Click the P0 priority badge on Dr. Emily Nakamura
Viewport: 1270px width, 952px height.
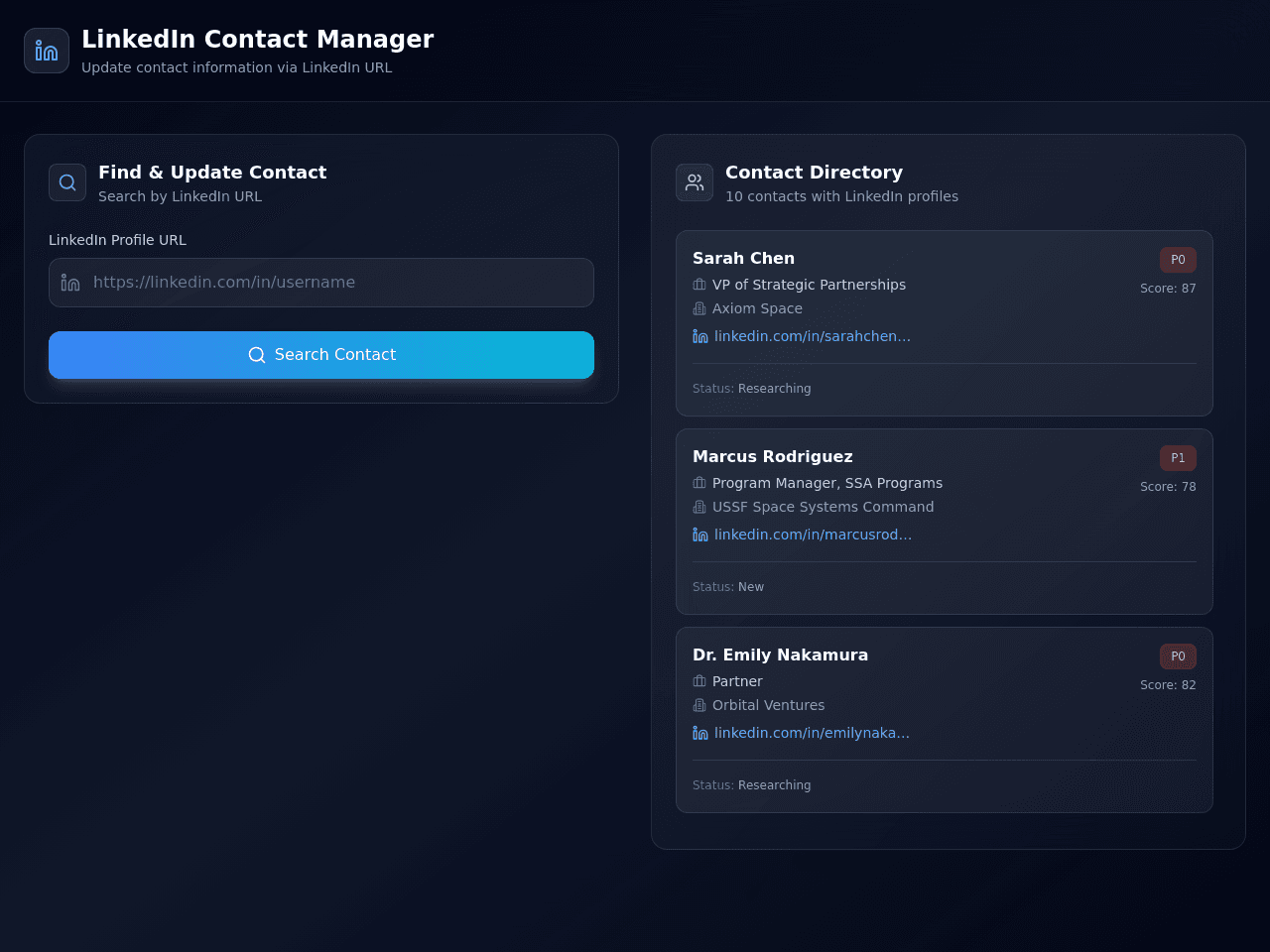pyautogui.click(x=1178, y=656)
